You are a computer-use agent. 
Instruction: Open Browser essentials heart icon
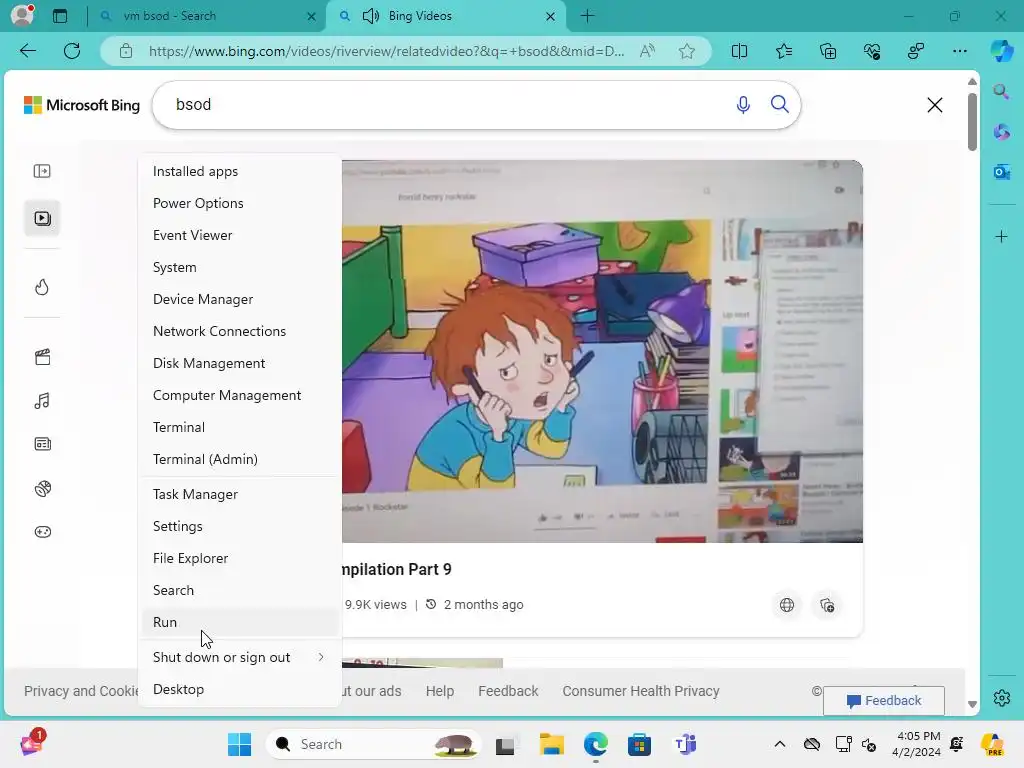872,51
